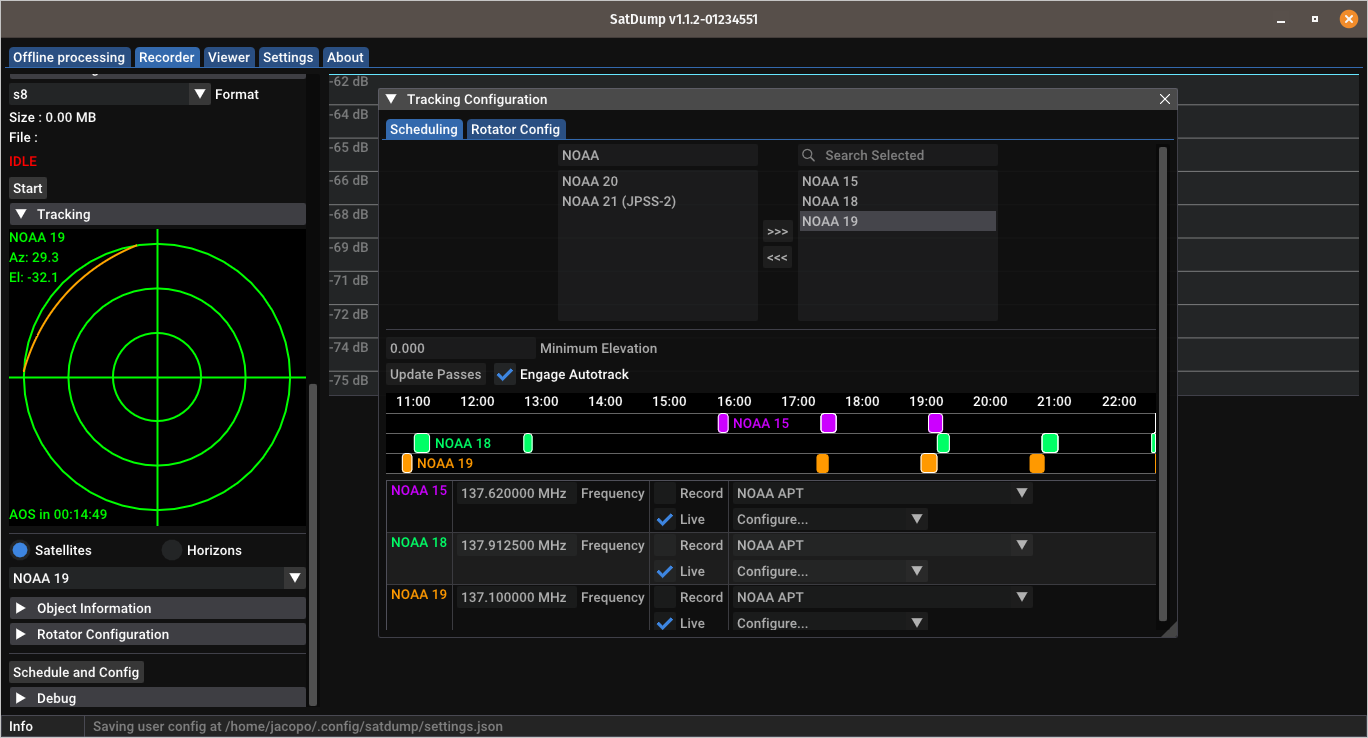
Task: Click the NOAA 15 pass near 17:30
Action: 828,423
